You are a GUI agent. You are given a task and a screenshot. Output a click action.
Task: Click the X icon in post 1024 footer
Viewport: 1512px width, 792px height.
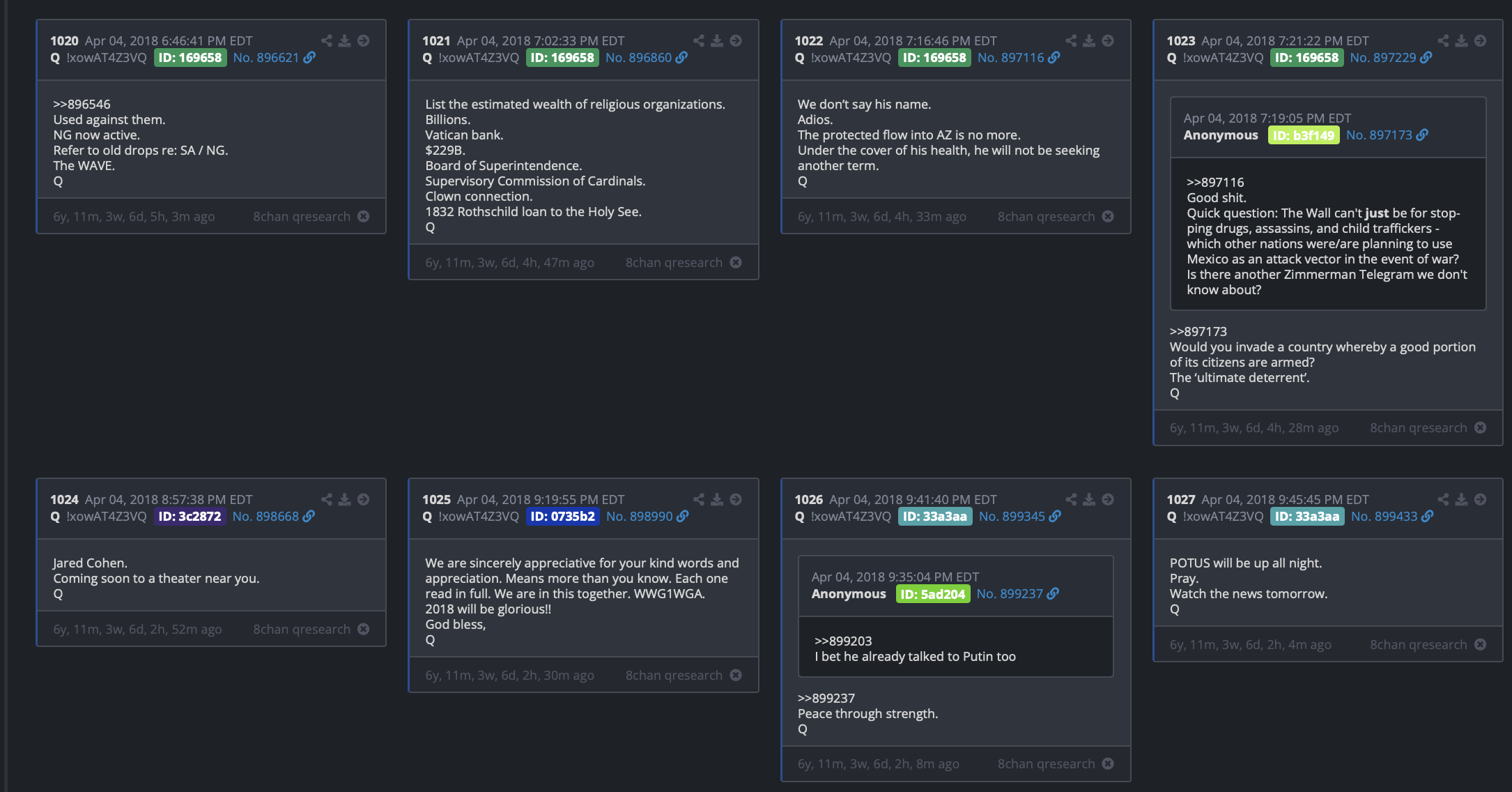pos(364,630)
